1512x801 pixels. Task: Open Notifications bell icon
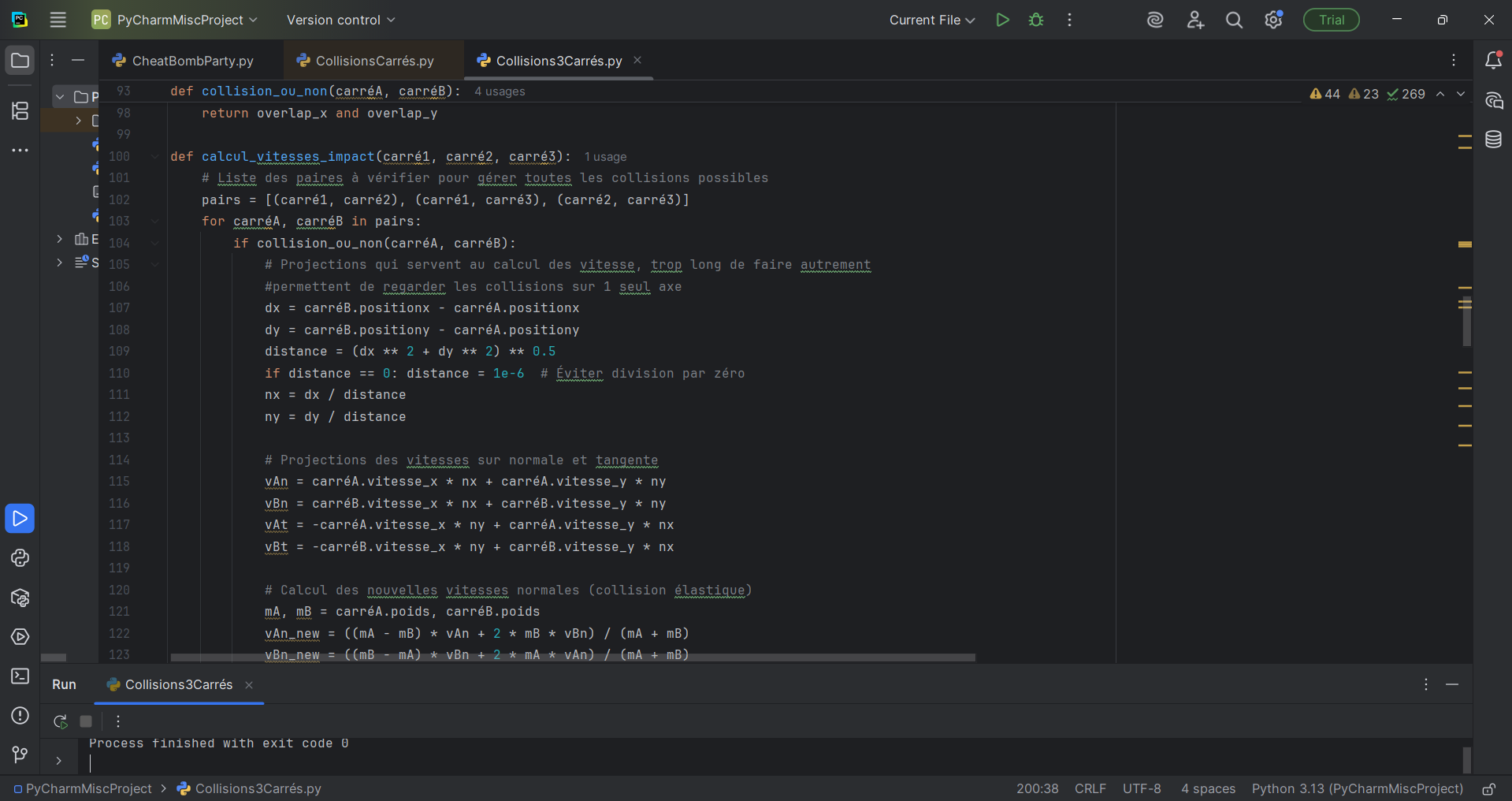coord(1493,61)
